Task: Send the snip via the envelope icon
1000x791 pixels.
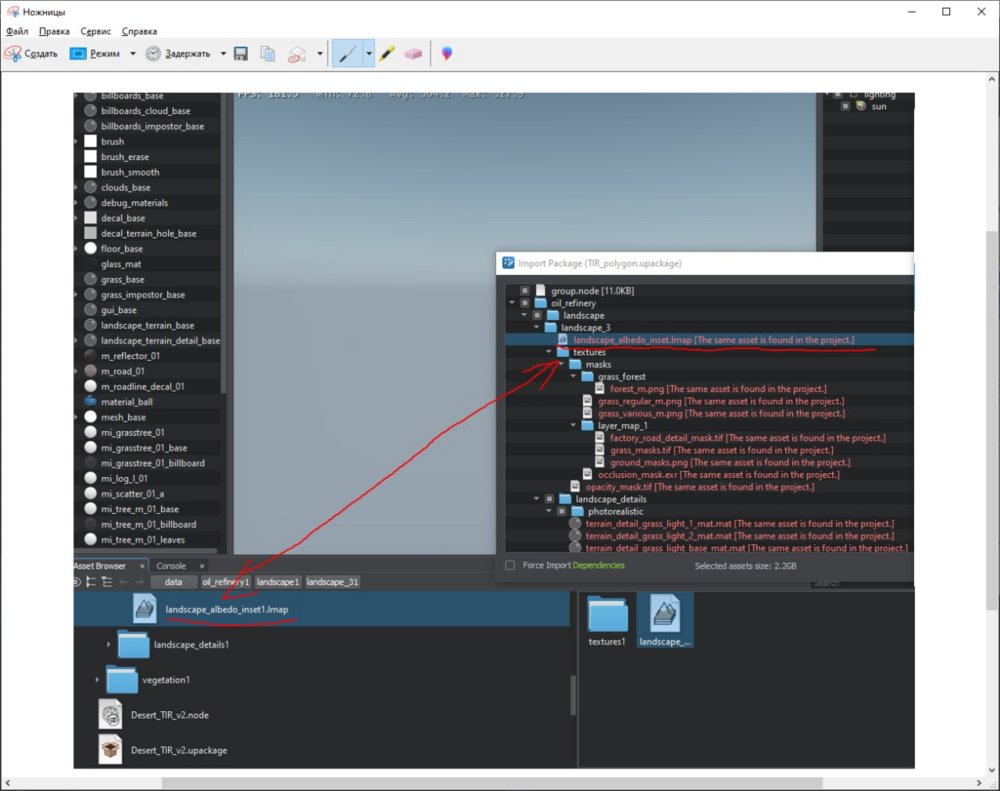Action: (297, 54)
